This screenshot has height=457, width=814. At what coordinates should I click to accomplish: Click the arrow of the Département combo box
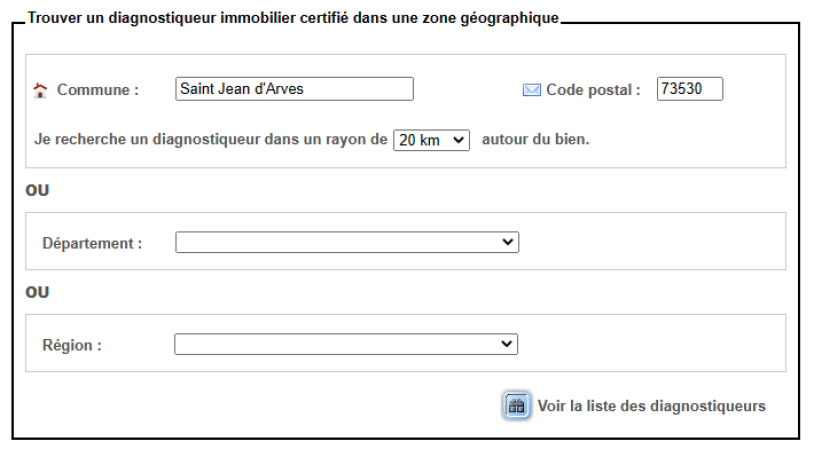point(508,242)
